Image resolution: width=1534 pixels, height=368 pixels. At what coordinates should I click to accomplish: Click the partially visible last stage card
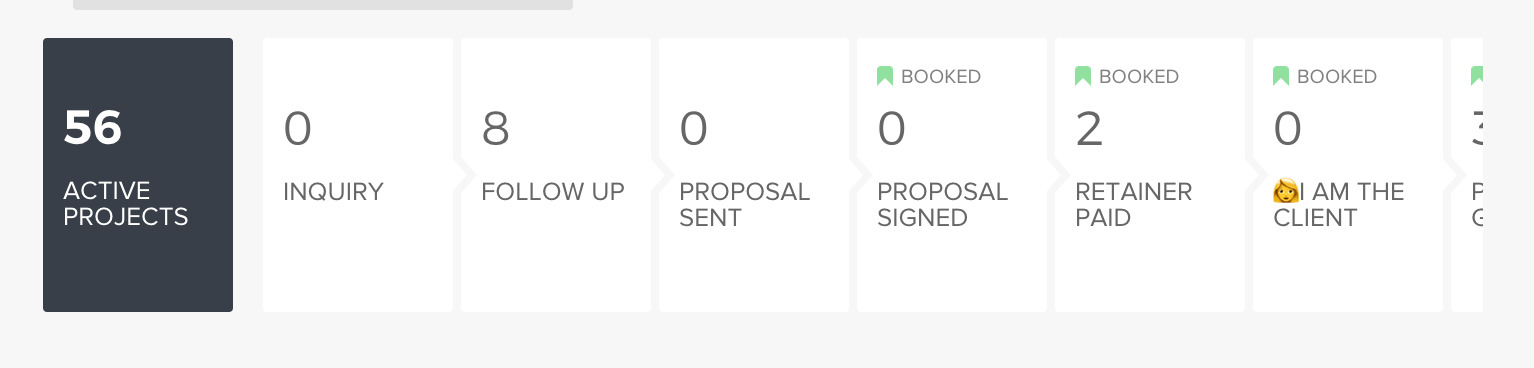click(1467, 175)
